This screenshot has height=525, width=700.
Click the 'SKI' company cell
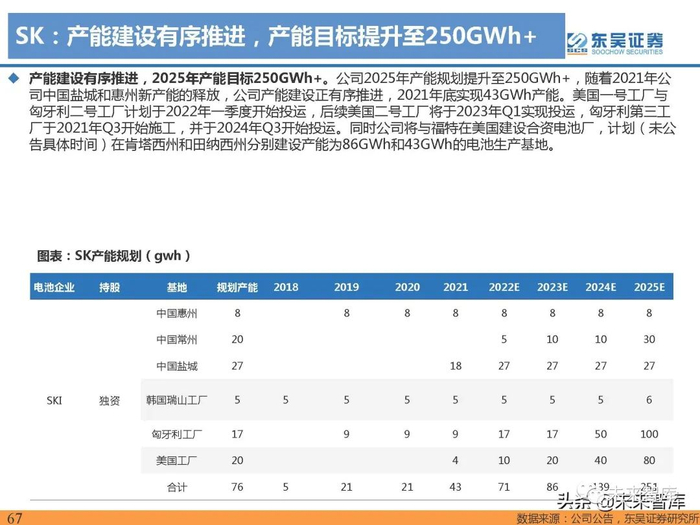54,400
